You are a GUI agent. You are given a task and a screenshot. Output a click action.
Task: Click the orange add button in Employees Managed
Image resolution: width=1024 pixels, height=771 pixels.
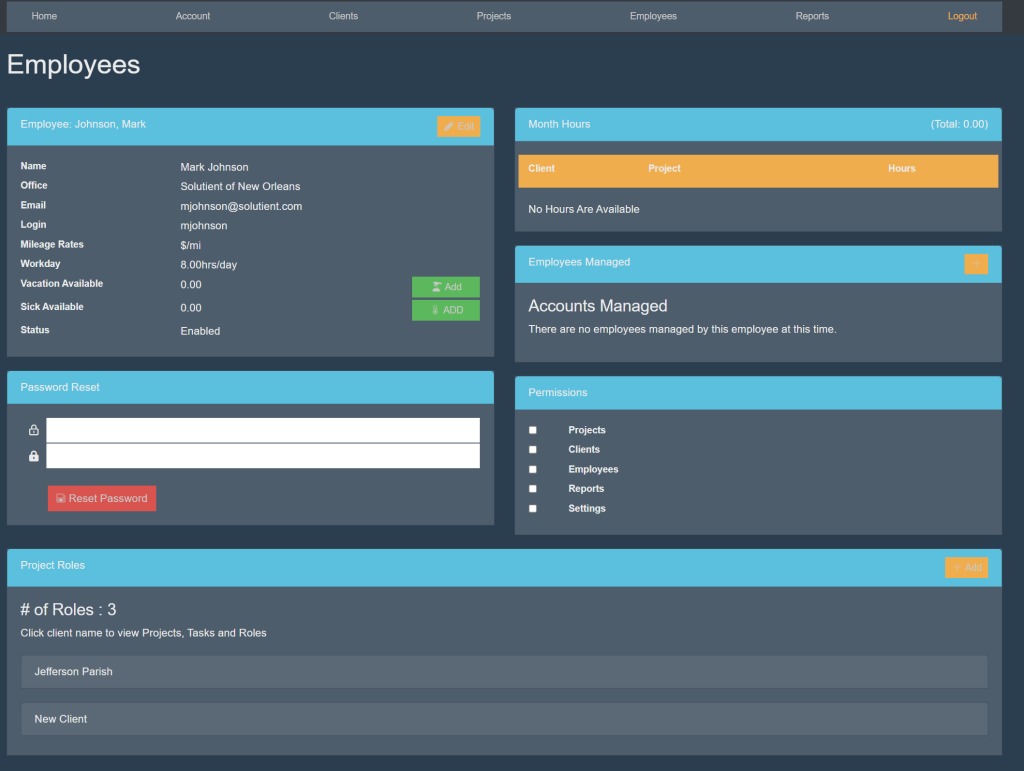coord(975,264)
